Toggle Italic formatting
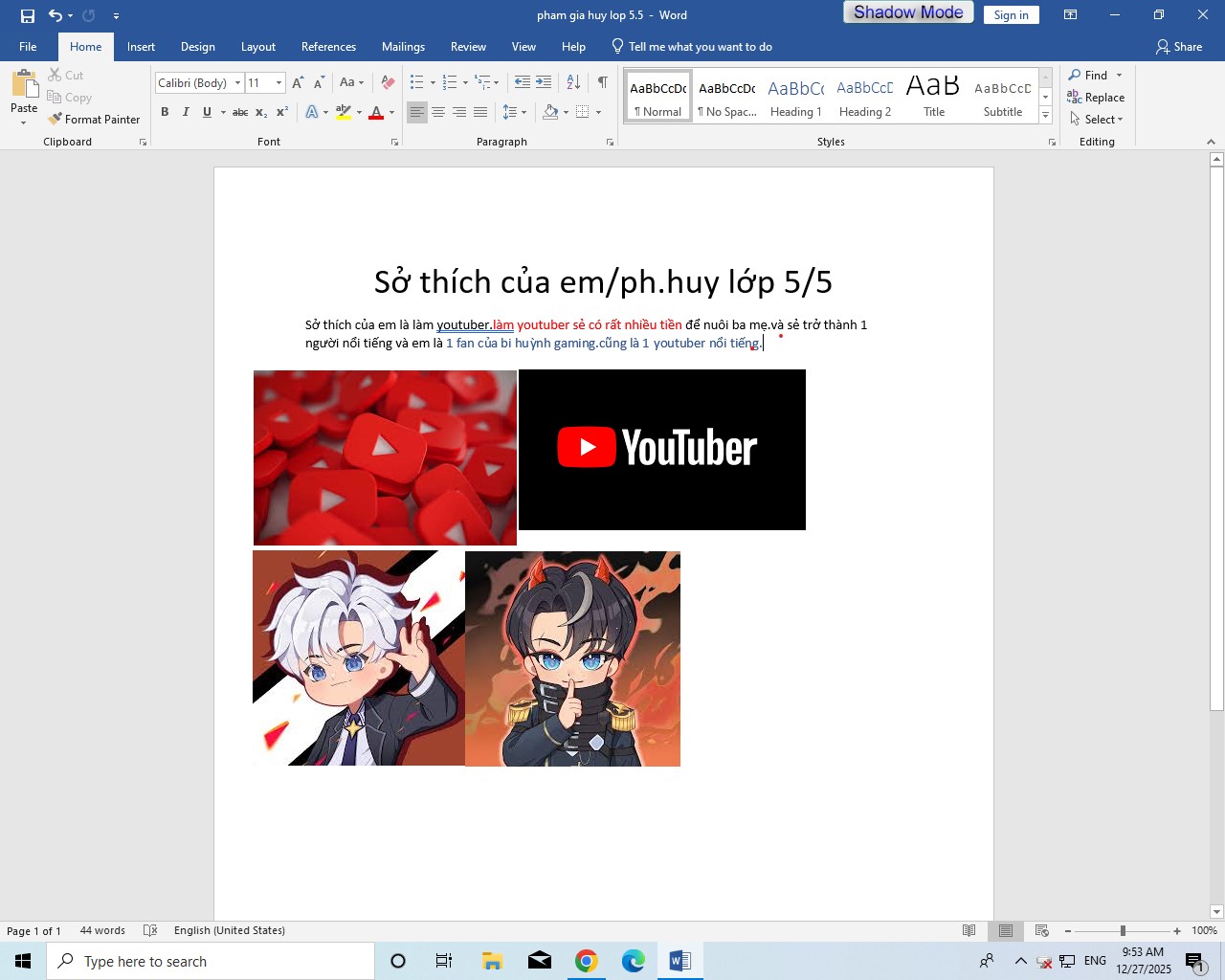Viewport: 1225px width, 980px height. [x=186, y=113]
